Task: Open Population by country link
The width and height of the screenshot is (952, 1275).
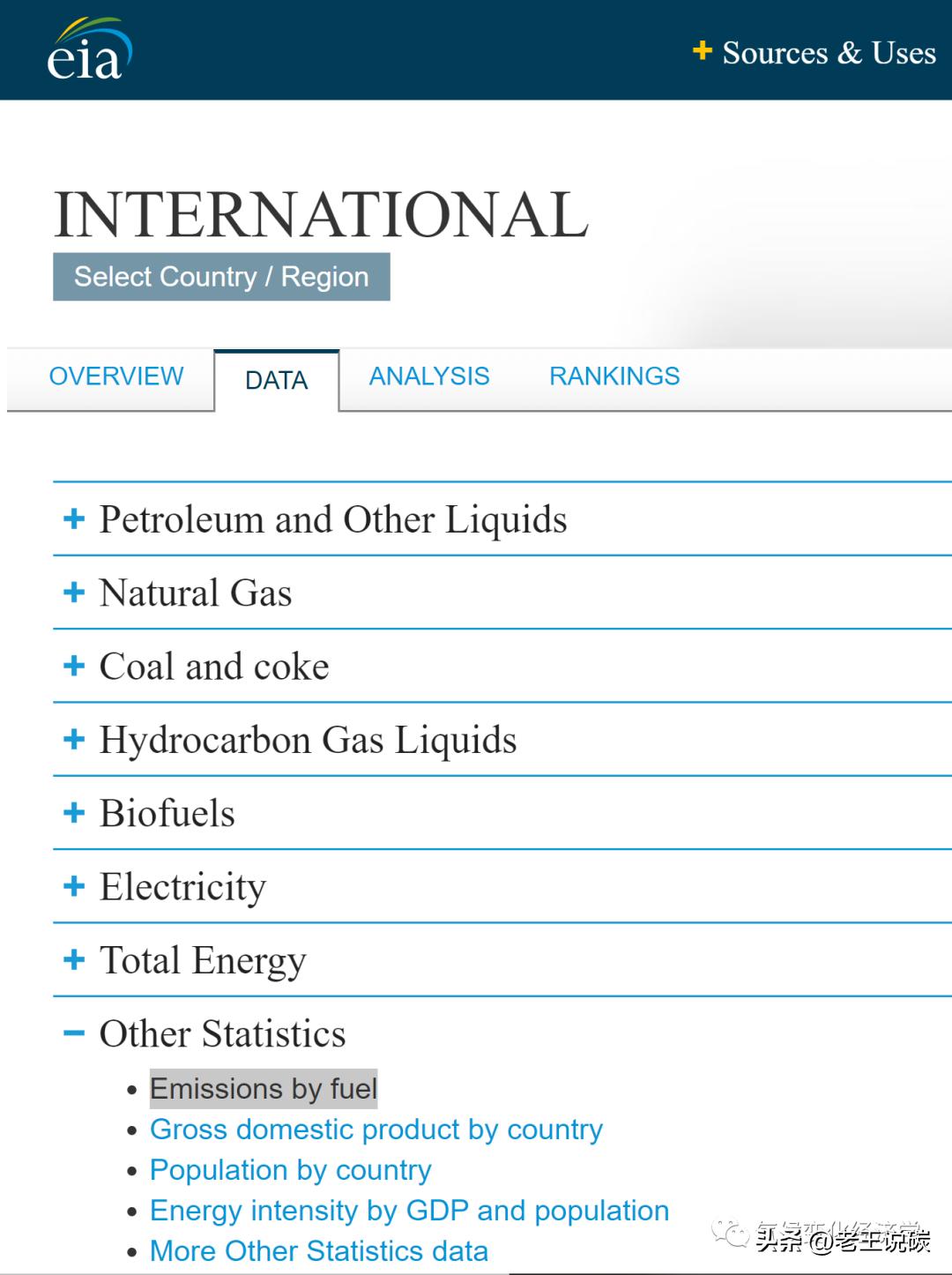Action: coord(291,1170)
